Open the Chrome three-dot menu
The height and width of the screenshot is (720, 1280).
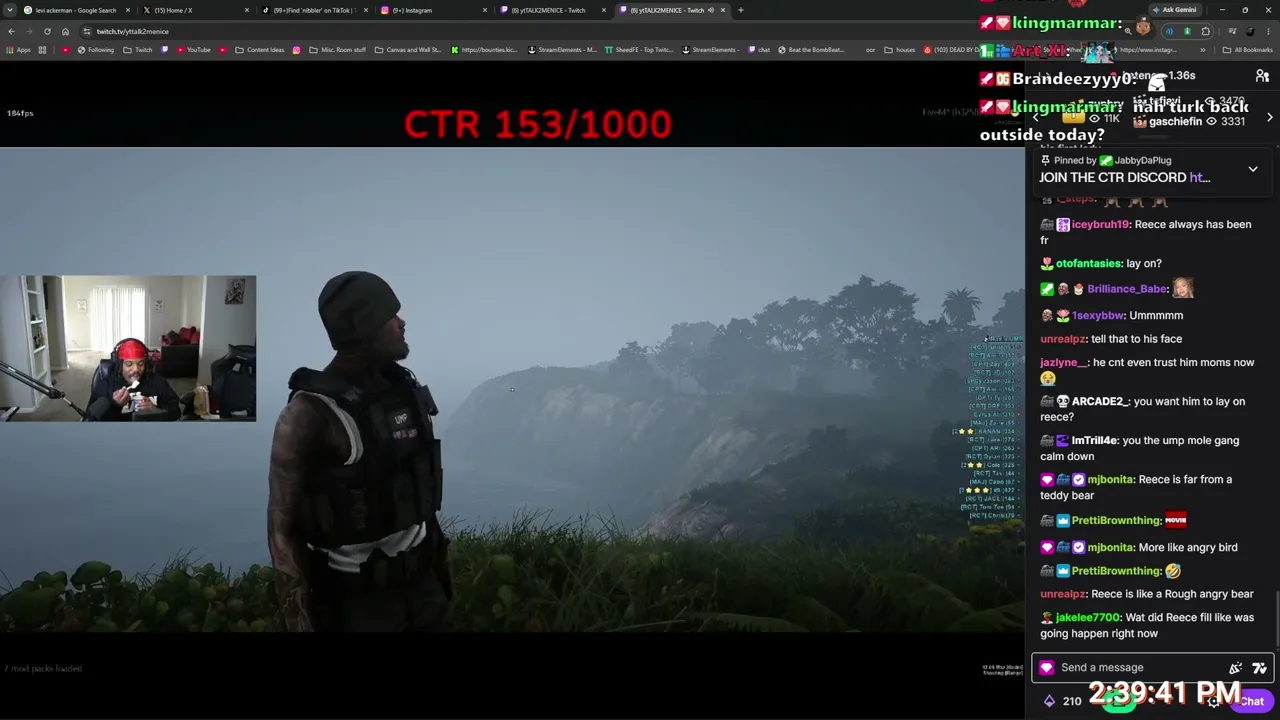tap(1269, 31)
